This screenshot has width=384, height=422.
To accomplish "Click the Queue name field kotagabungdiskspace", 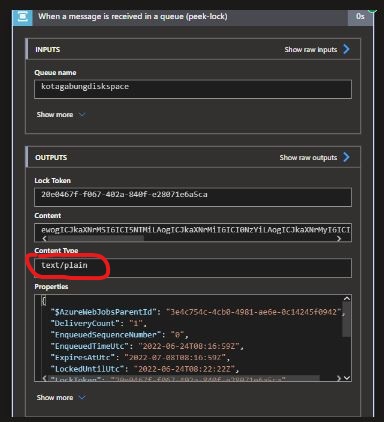I will (x=193, y=89).
